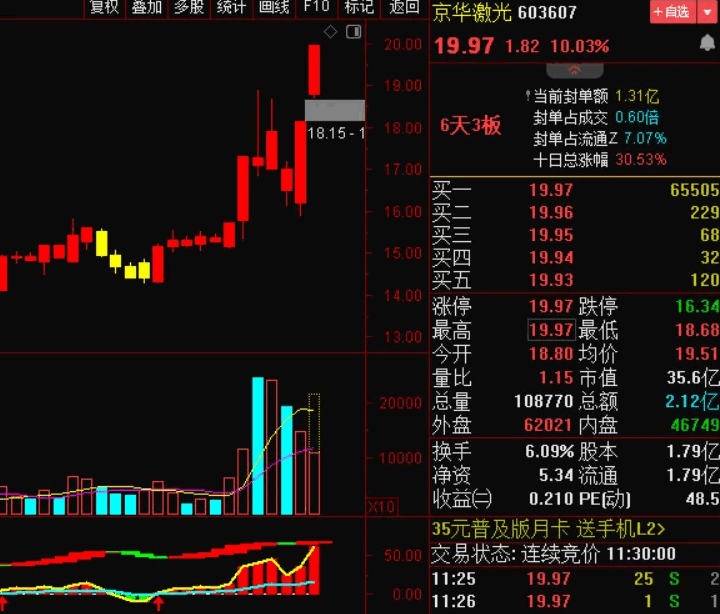Select the 换手 value 6.09%
Screen dimensions: 720x614
point(550,451)
